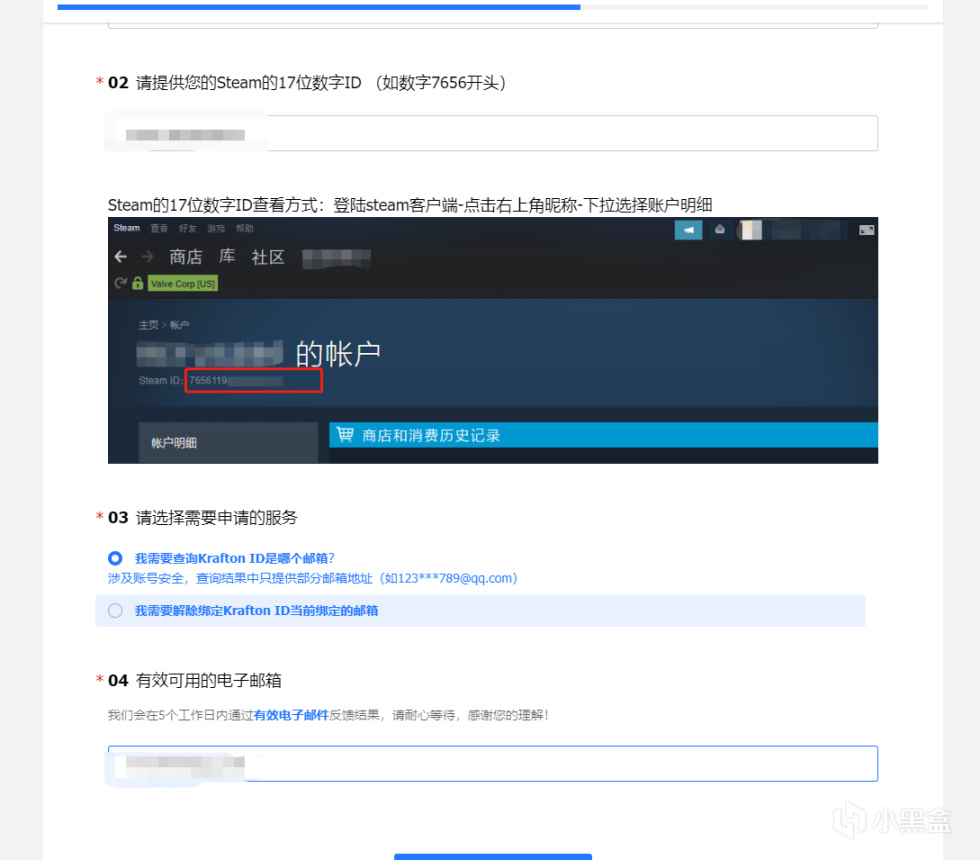The height and width of the screenshot is (860, 980).
Task: Click the shopping cart icon beside 商店和消费历史记录
Action: 345,434
